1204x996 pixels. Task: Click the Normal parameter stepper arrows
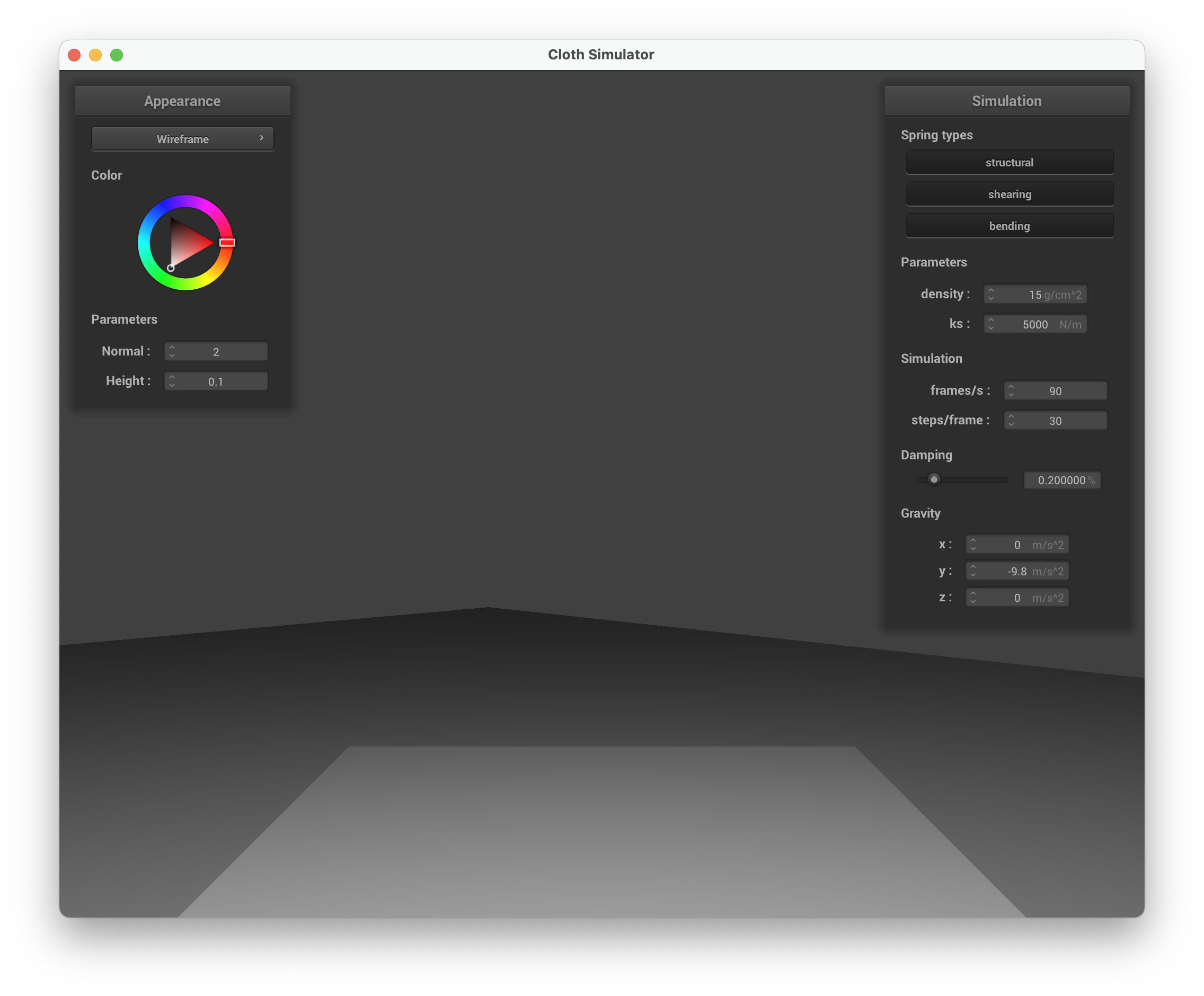(x=171, y=351)
